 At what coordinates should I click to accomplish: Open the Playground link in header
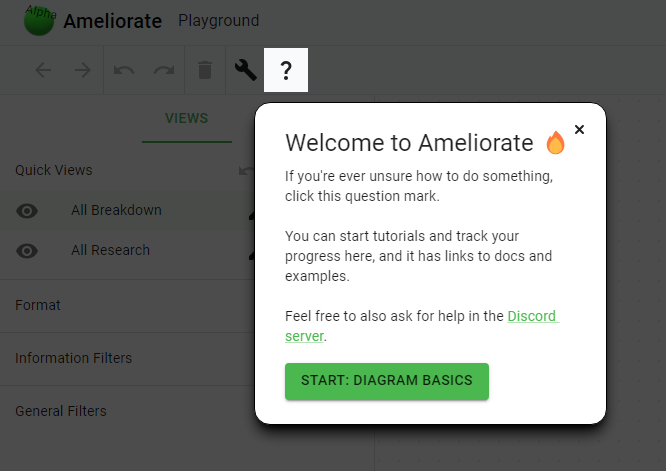(x=218, y=21)
